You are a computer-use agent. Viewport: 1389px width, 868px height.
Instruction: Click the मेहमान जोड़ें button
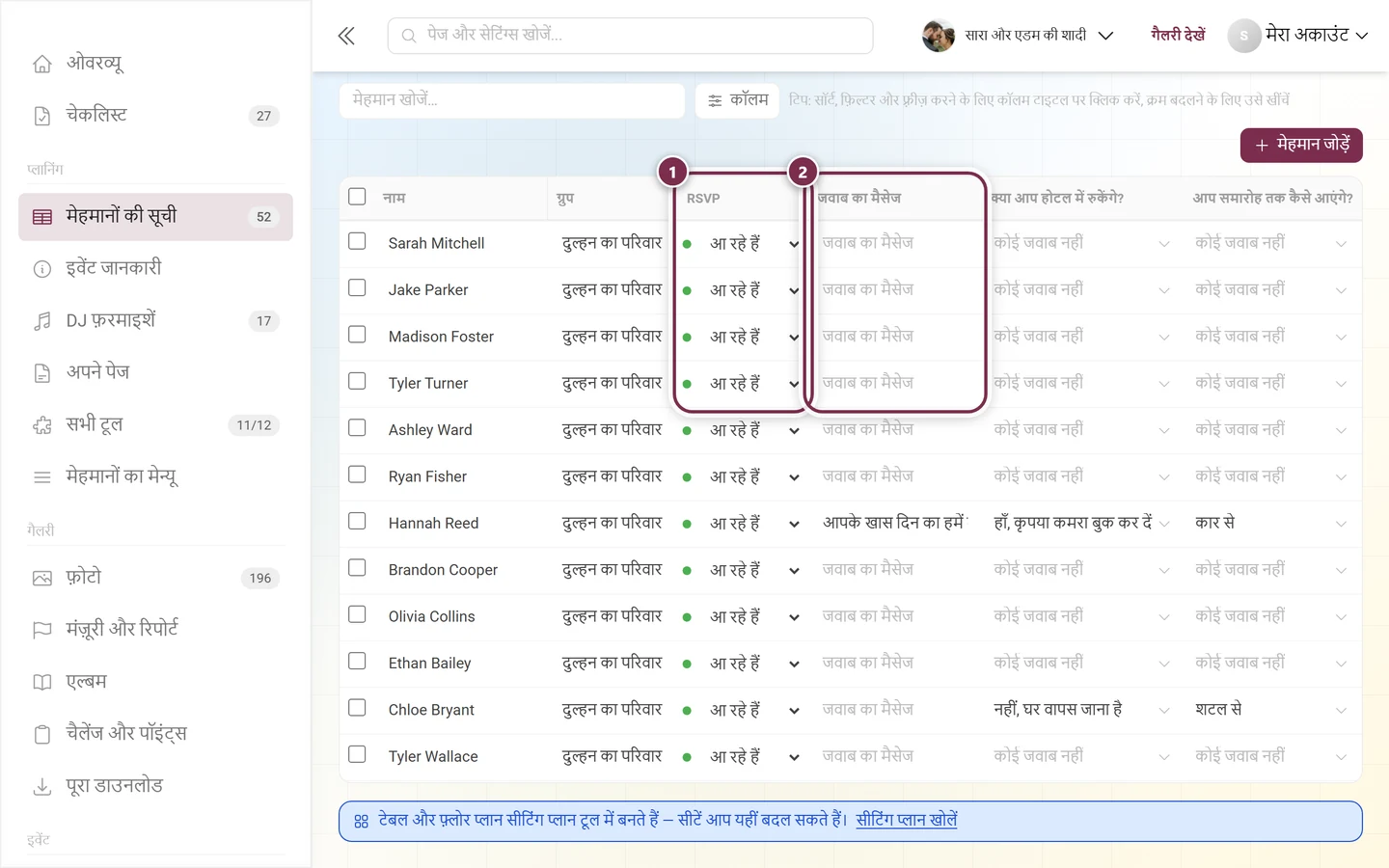(1301, 146)
